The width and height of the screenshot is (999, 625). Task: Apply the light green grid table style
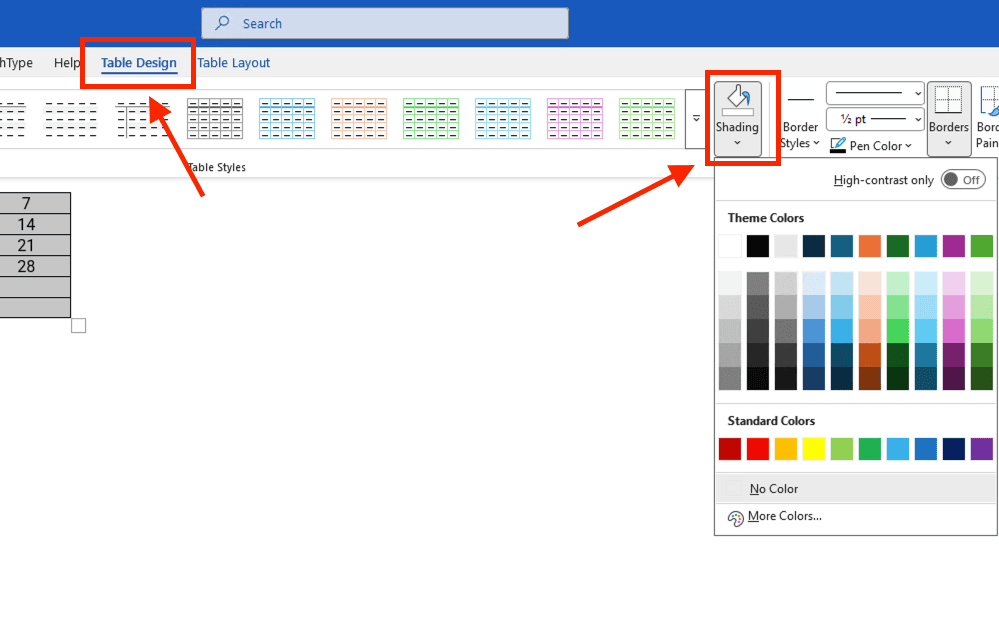pyautogui.click(x=647, y=119)
